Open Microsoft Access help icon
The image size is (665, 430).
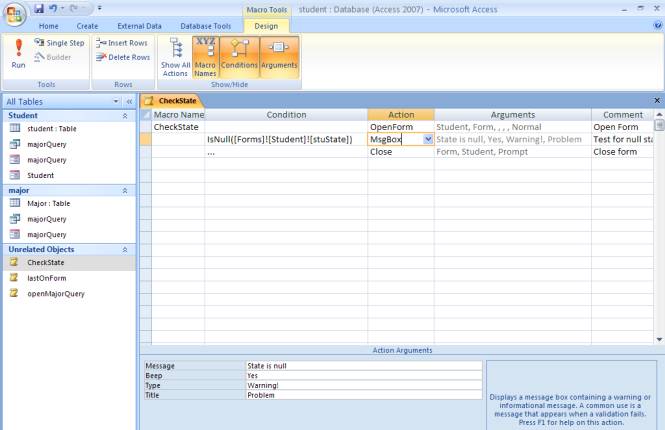658,25
